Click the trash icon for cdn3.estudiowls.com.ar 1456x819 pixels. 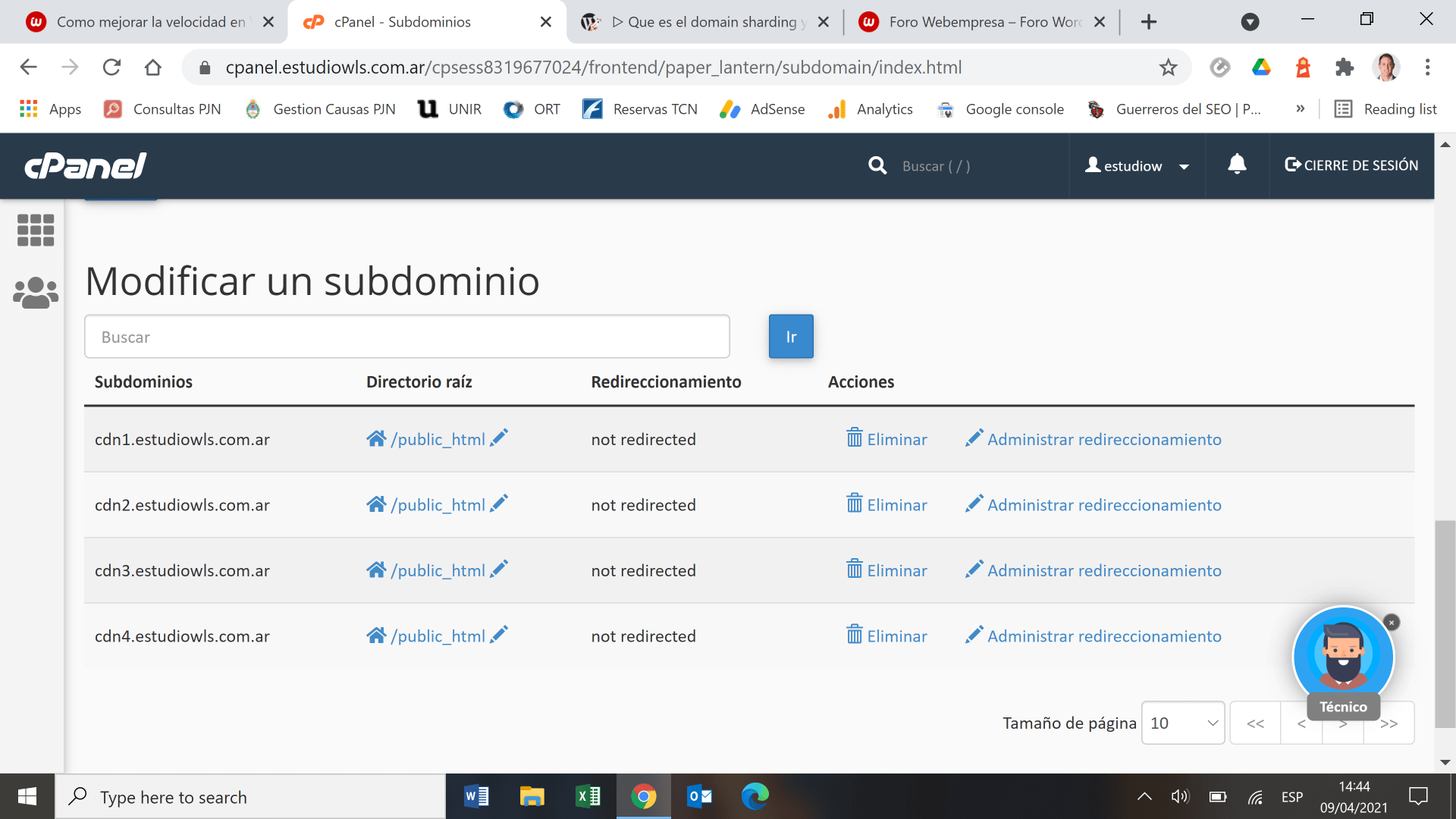[x=855, y=569]
